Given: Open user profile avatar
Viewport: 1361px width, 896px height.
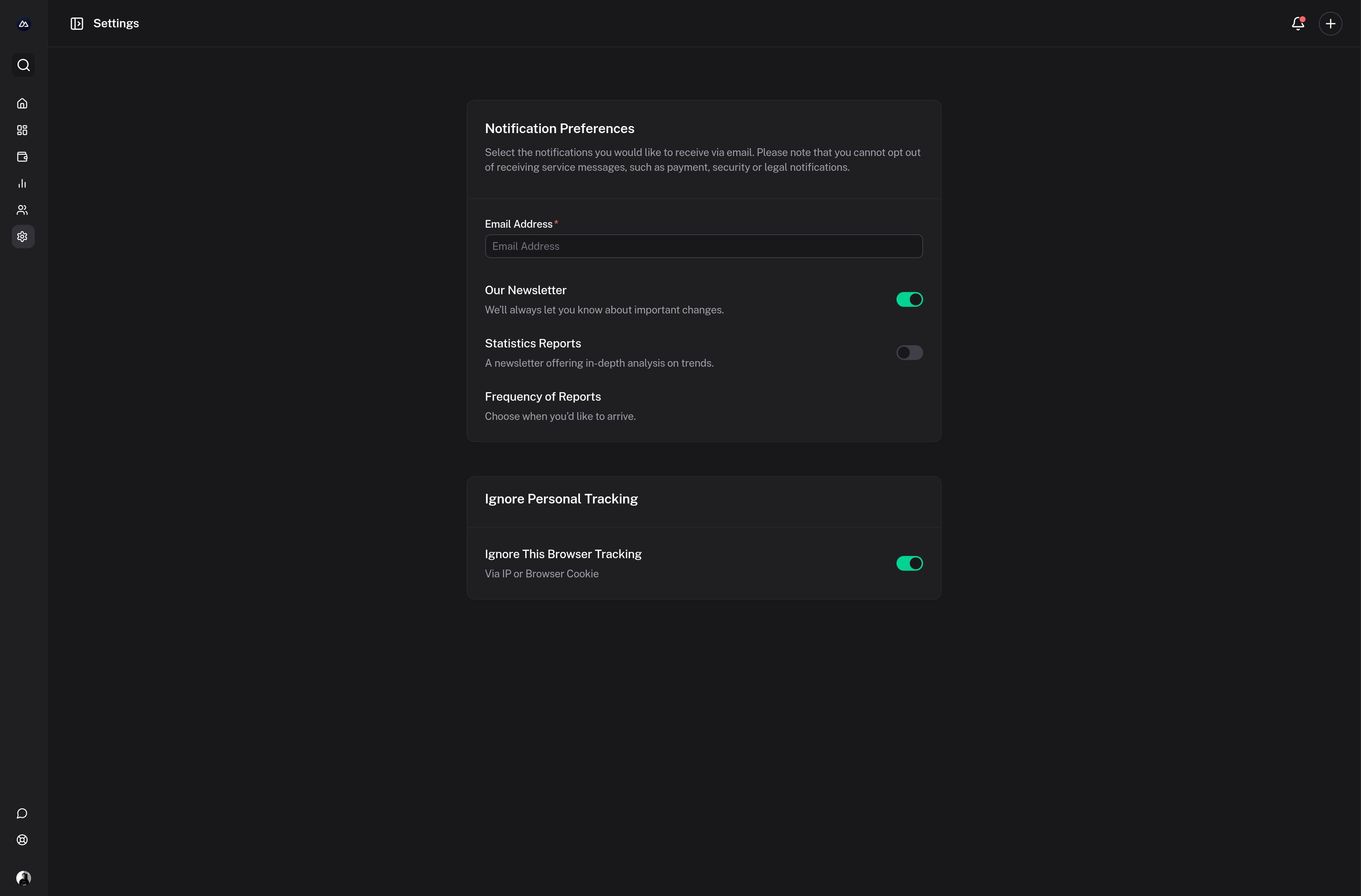Looking at the screenshot, I should pos(23,878).
